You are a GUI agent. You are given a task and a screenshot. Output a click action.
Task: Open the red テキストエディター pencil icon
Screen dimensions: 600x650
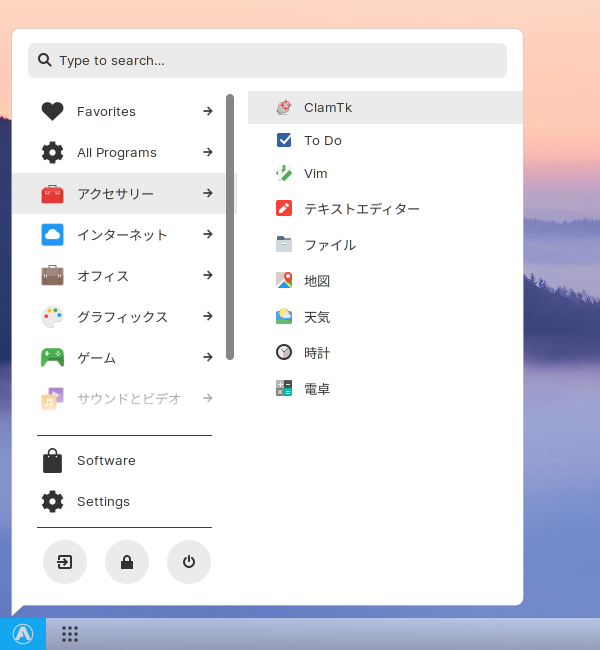coord(284,208)
